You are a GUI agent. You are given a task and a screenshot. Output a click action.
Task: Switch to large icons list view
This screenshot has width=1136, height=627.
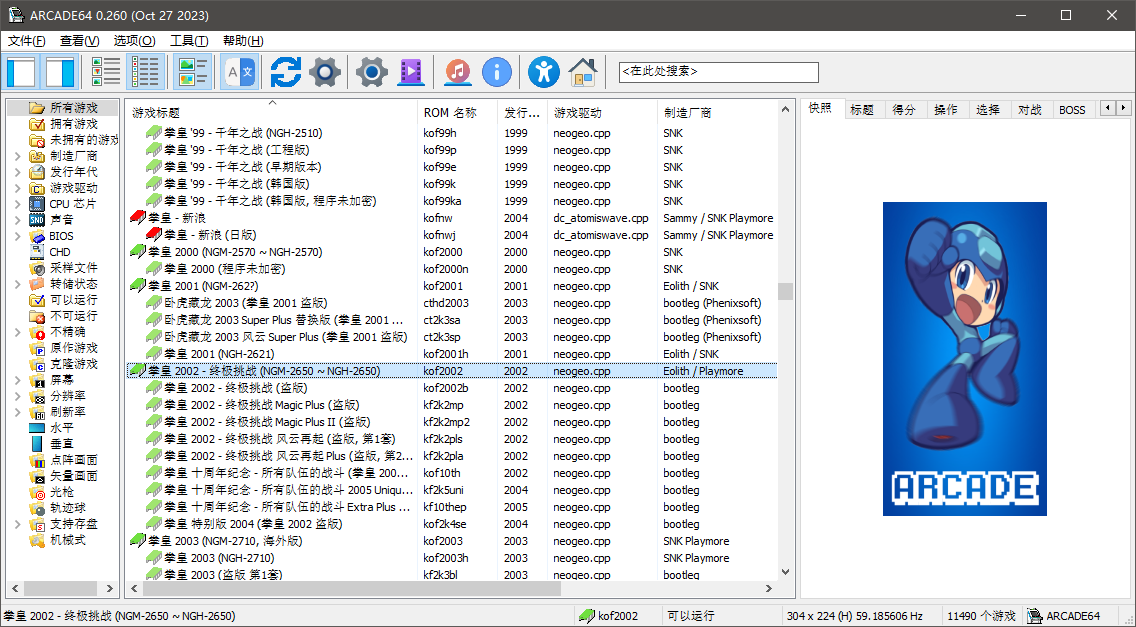pyautogui.click(x=106, y=72)
